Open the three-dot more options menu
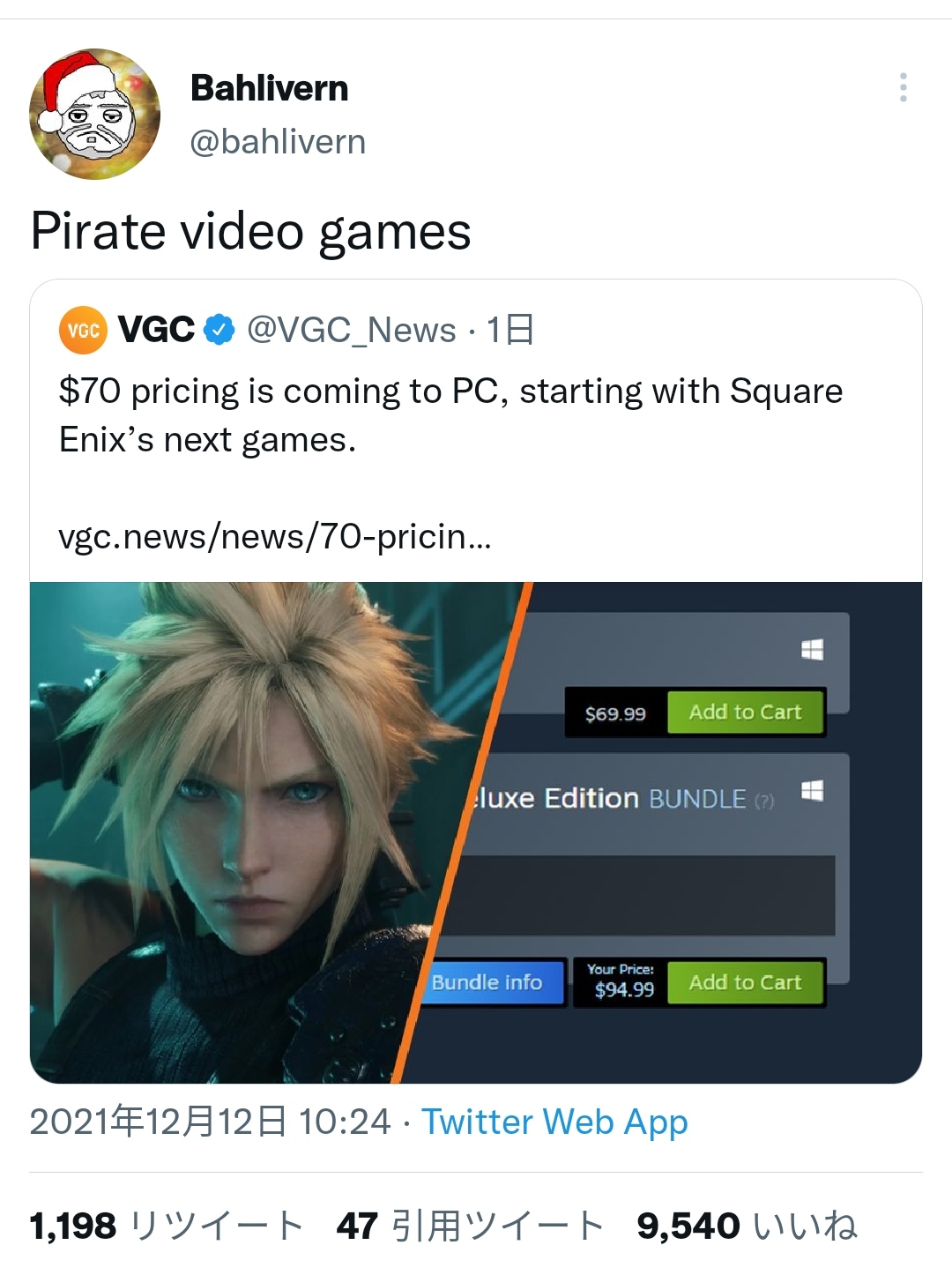 click(x=904, y=87)
